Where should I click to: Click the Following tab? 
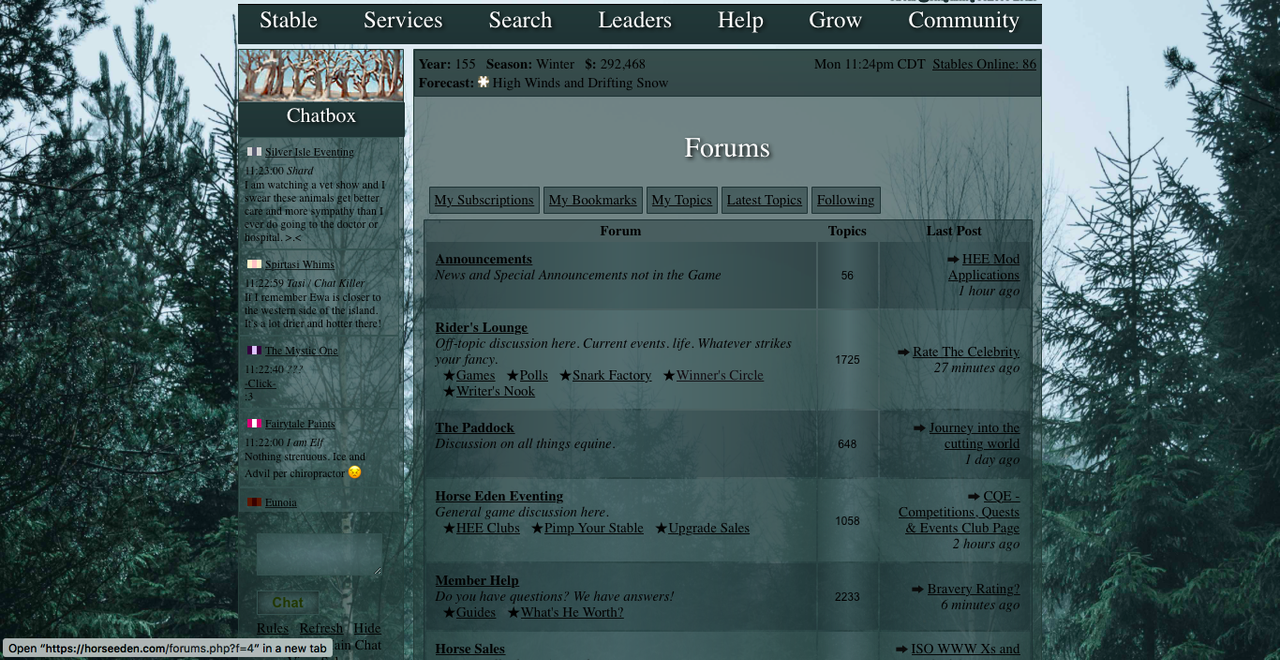click(x=846, y=200)
